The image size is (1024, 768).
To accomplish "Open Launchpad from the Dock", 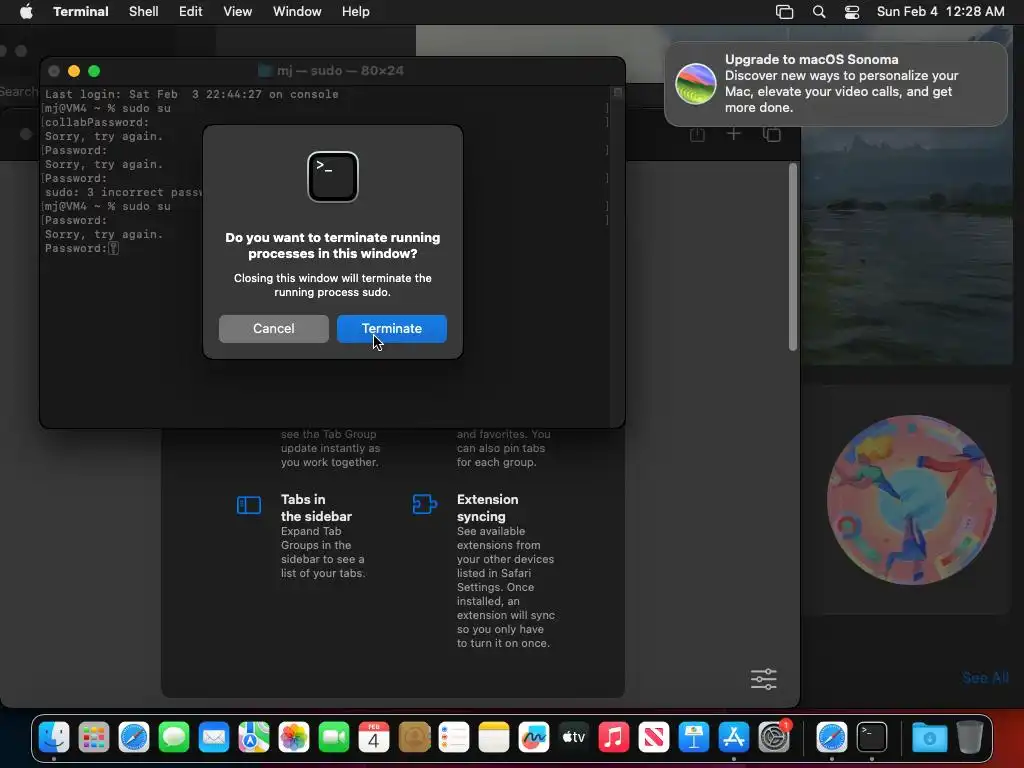I will click(x=94, y=738).
